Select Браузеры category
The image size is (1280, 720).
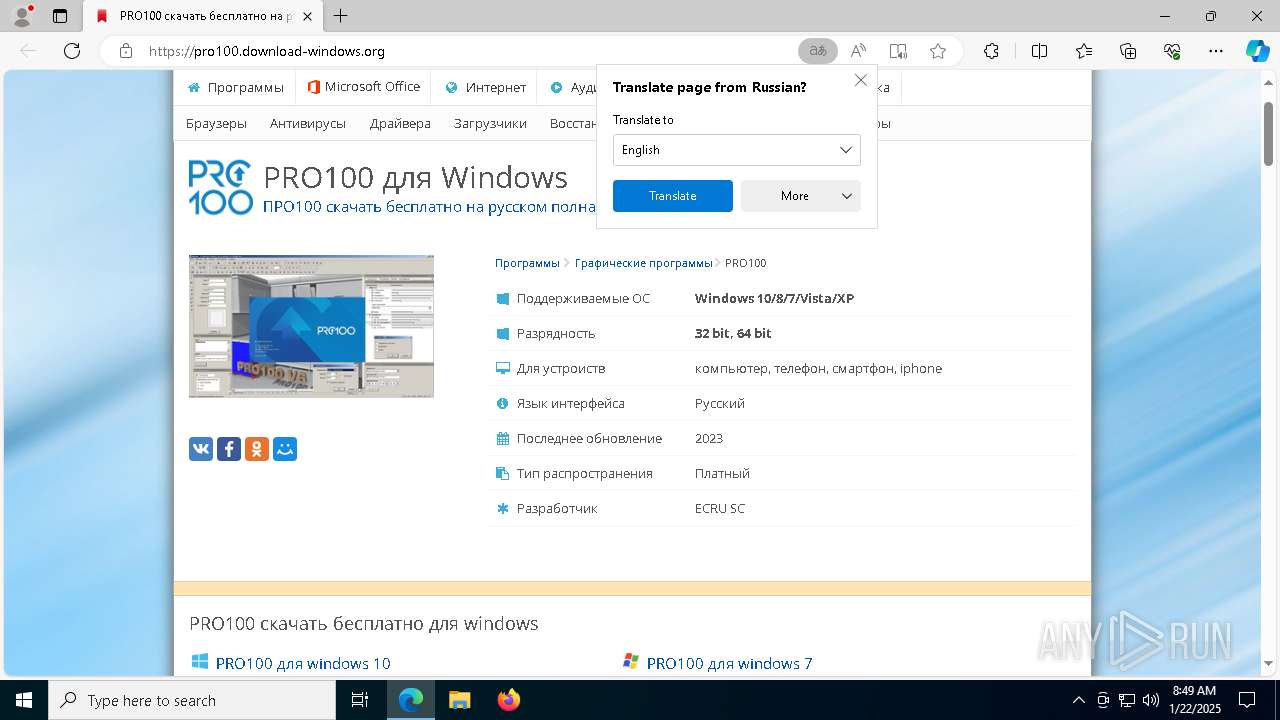pyautogui.click(x=216, y=123)
